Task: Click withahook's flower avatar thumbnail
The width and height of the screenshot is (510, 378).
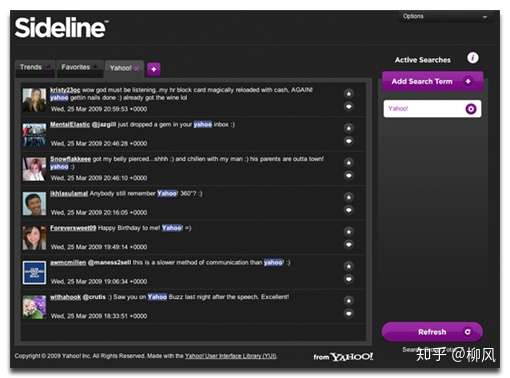Action: click(34, 307)
